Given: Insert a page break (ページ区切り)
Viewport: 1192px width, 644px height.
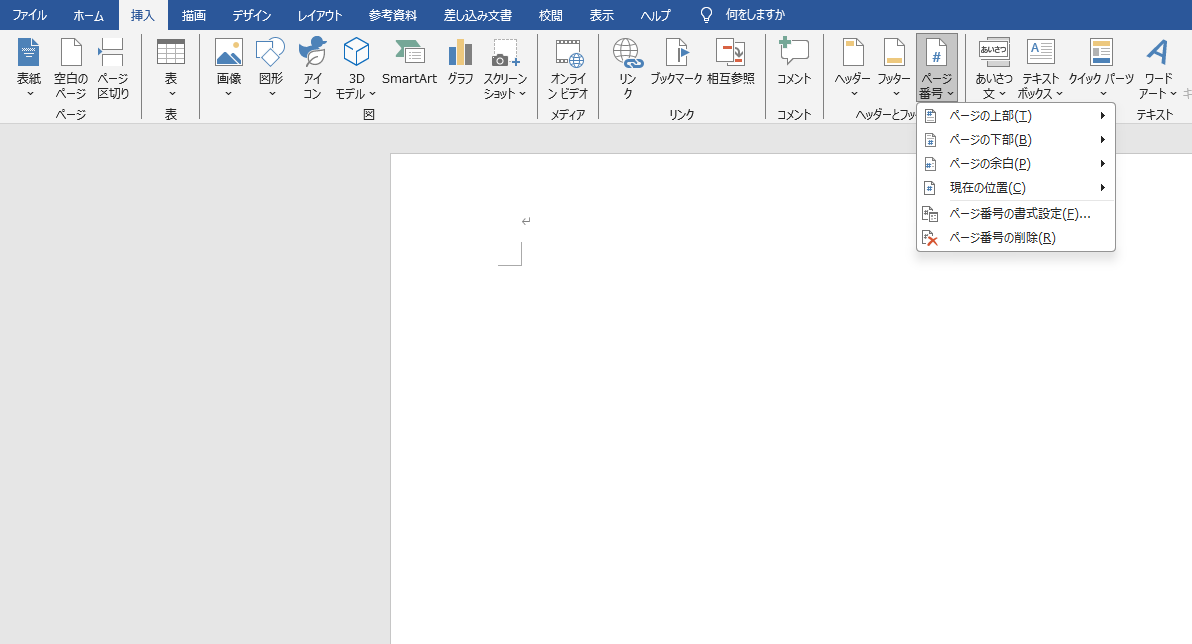Looking at the screenshot, I should (112, 68).
